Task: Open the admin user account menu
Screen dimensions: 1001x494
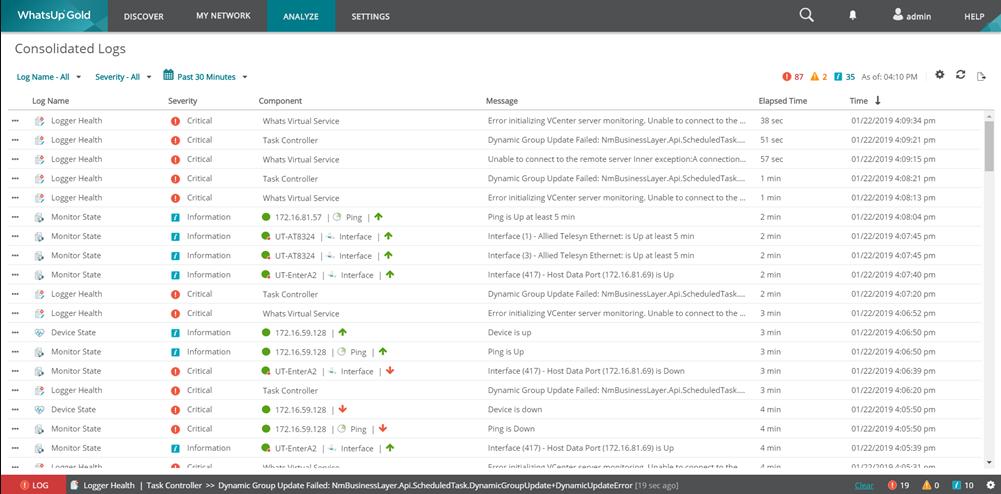Action: click(x=912, y=16)
